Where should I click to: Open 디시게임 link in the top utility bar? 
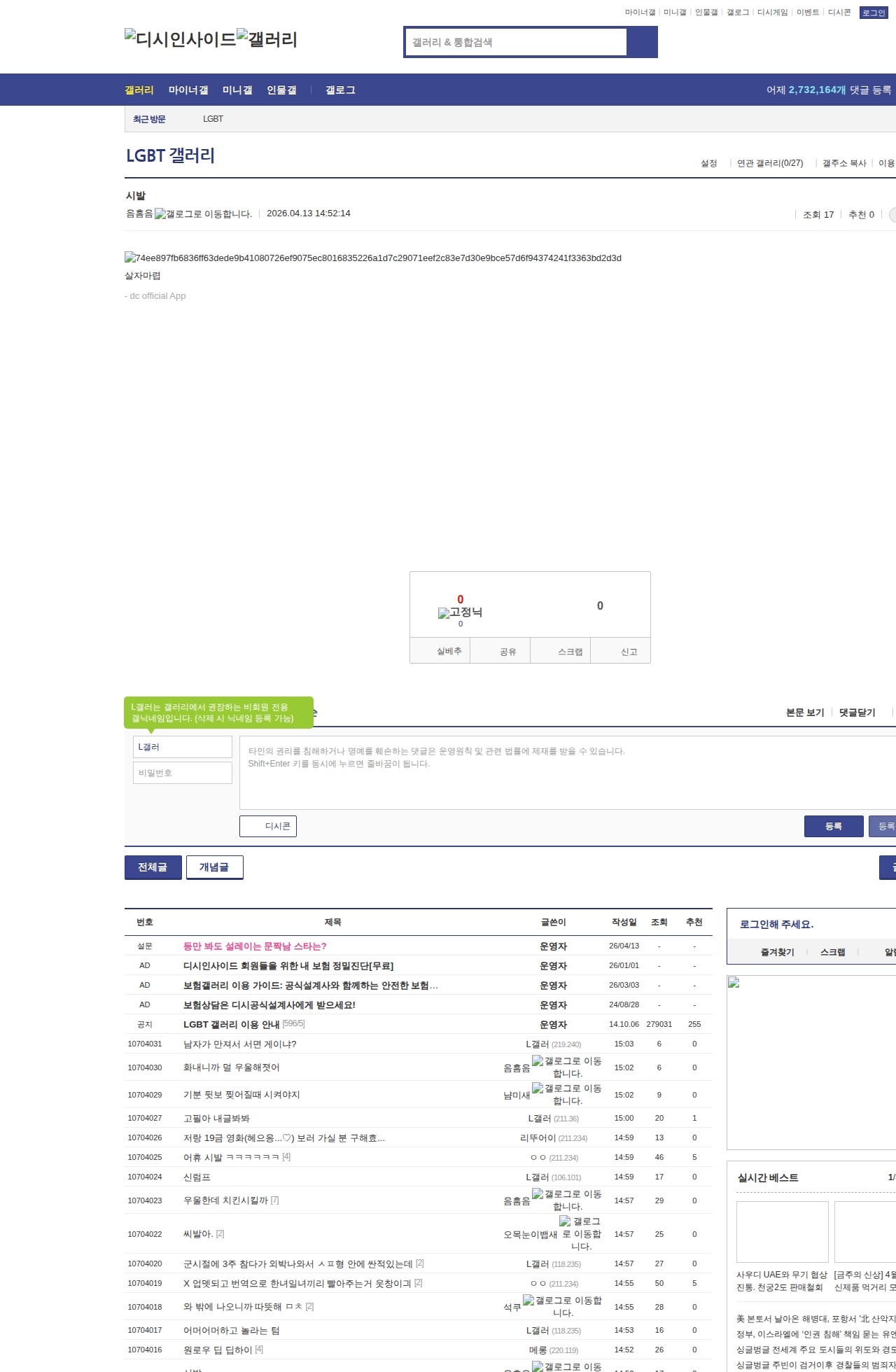(x=773, y=13)
